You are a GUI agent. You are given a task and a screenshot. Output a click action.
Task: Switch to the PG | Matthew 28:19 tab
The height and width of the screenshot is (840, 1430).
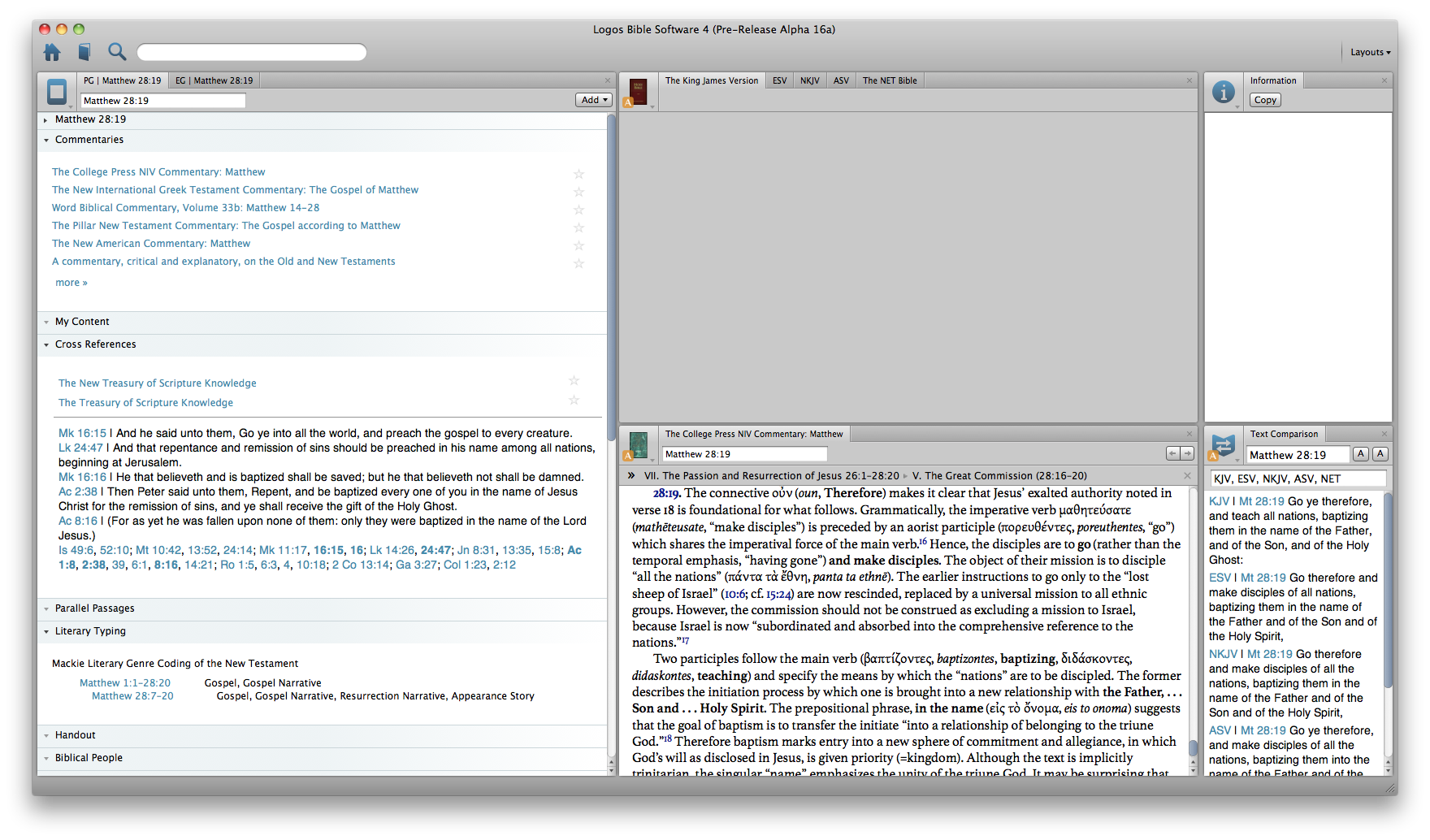pos(122,80)
